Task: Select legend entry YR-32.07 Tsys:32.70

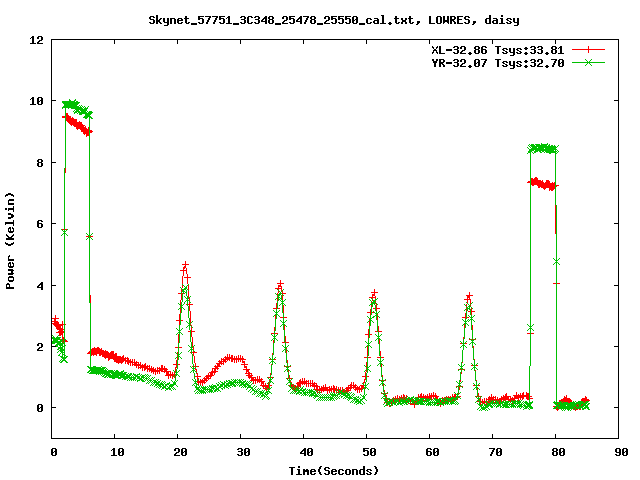Action: pos(498,63)
